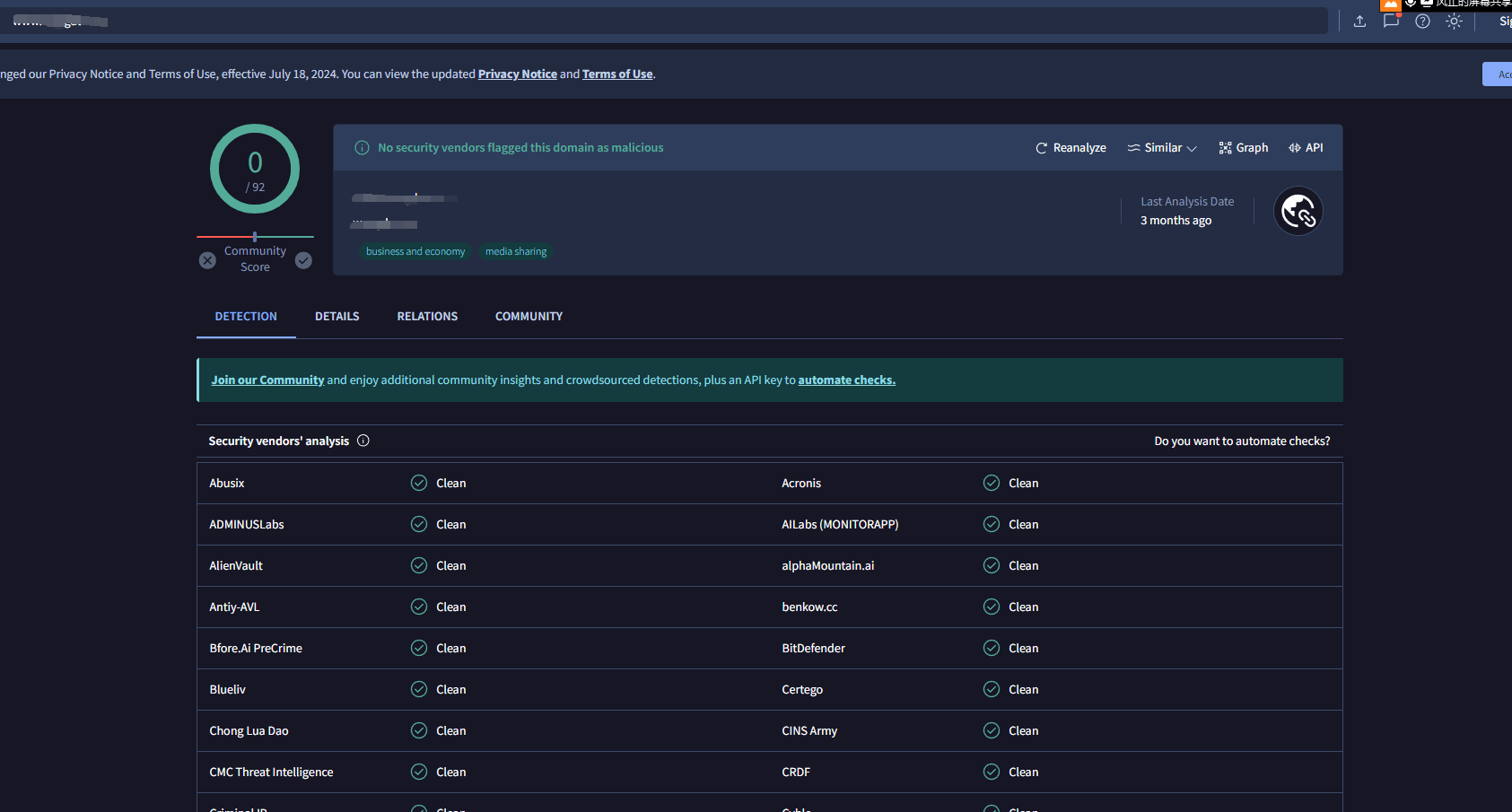The image size is (1512, 812).
Task: Click the info icon next to Security vendors' analysis
Action: click(x=363, y=441)
